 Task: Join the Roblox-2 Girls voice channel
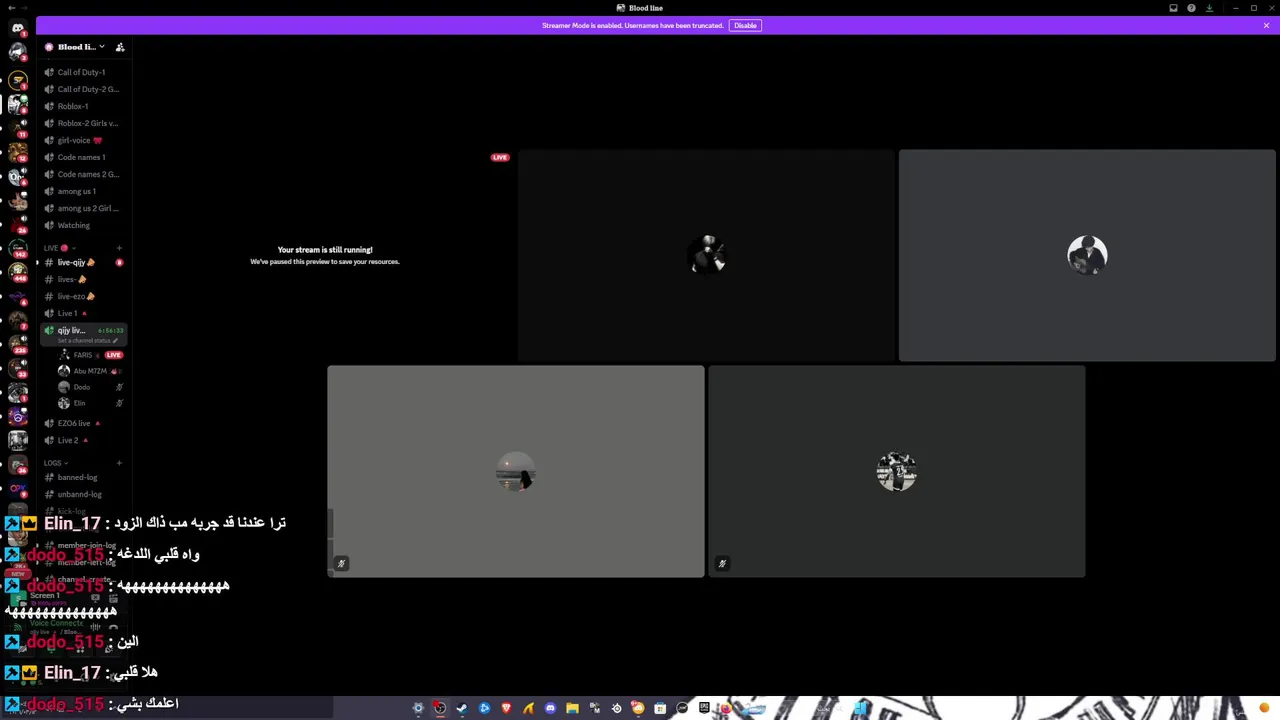(82, 123)
